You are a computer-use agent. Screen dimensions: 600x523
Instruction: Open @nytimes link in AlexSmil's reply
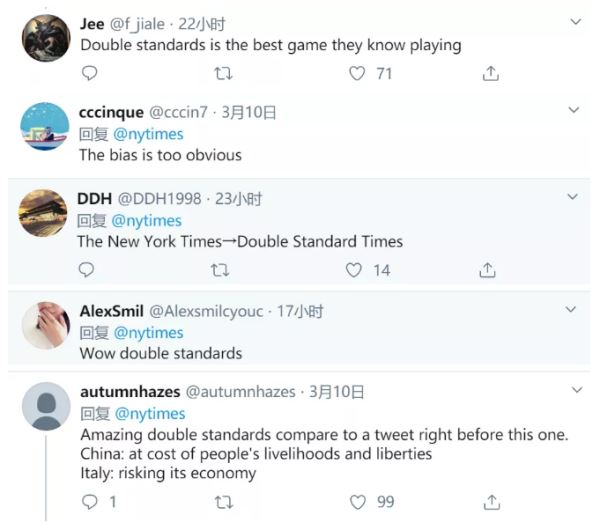coord(148,333)
